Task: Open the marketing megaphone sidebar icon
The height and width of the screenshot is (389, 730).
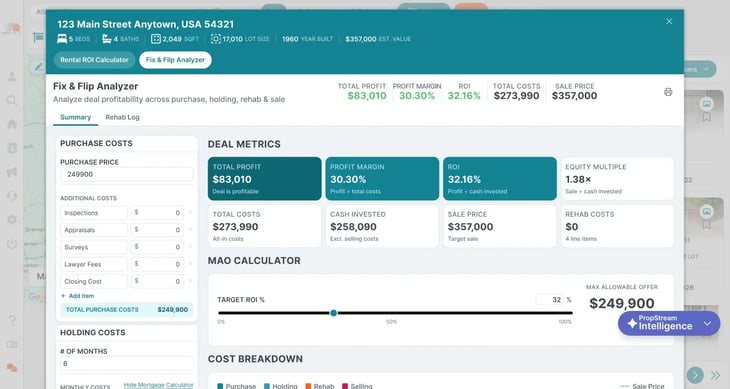Action: pyautogui.click(x=12, y=172)
